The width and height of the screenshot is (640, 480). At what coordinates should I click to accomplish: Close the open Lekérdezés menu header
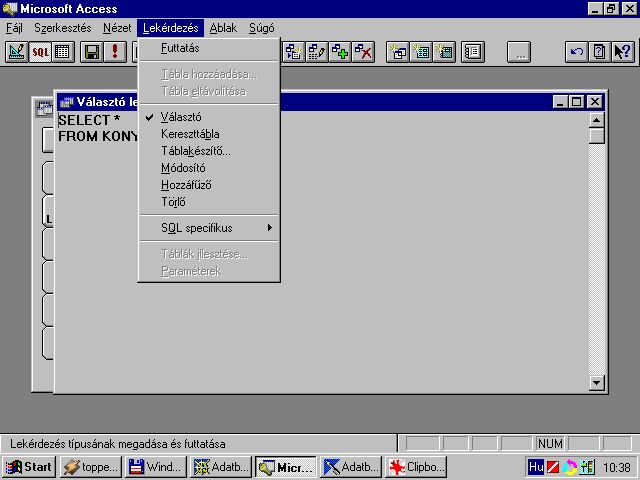tap(171, 28)
